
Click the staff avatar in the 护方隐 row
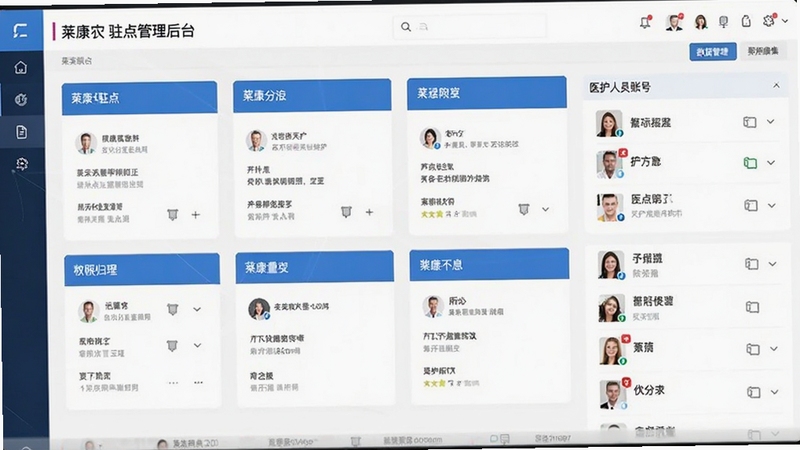609,164
